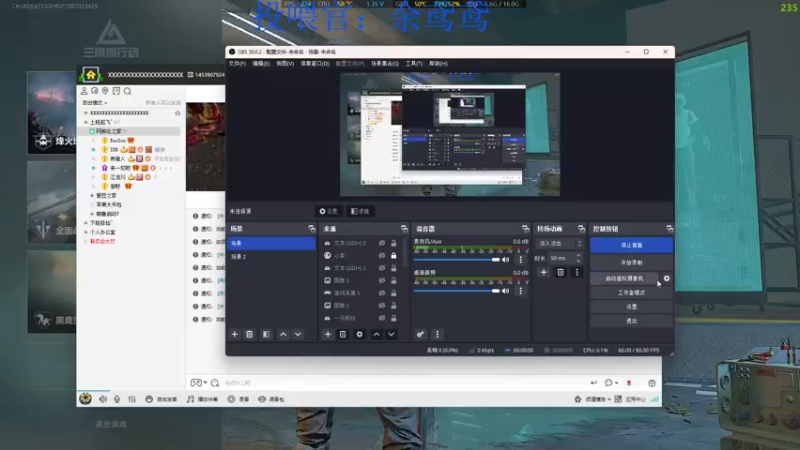The height and width of the screenshot is (450, 800).
Task: Open equalizer sliders icon in chat bottom bar
Action: 132,399
